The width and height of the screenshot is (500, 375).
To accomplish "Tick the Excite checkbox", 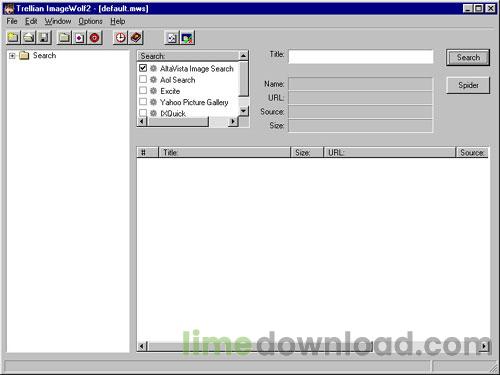I will click(143, 90).
